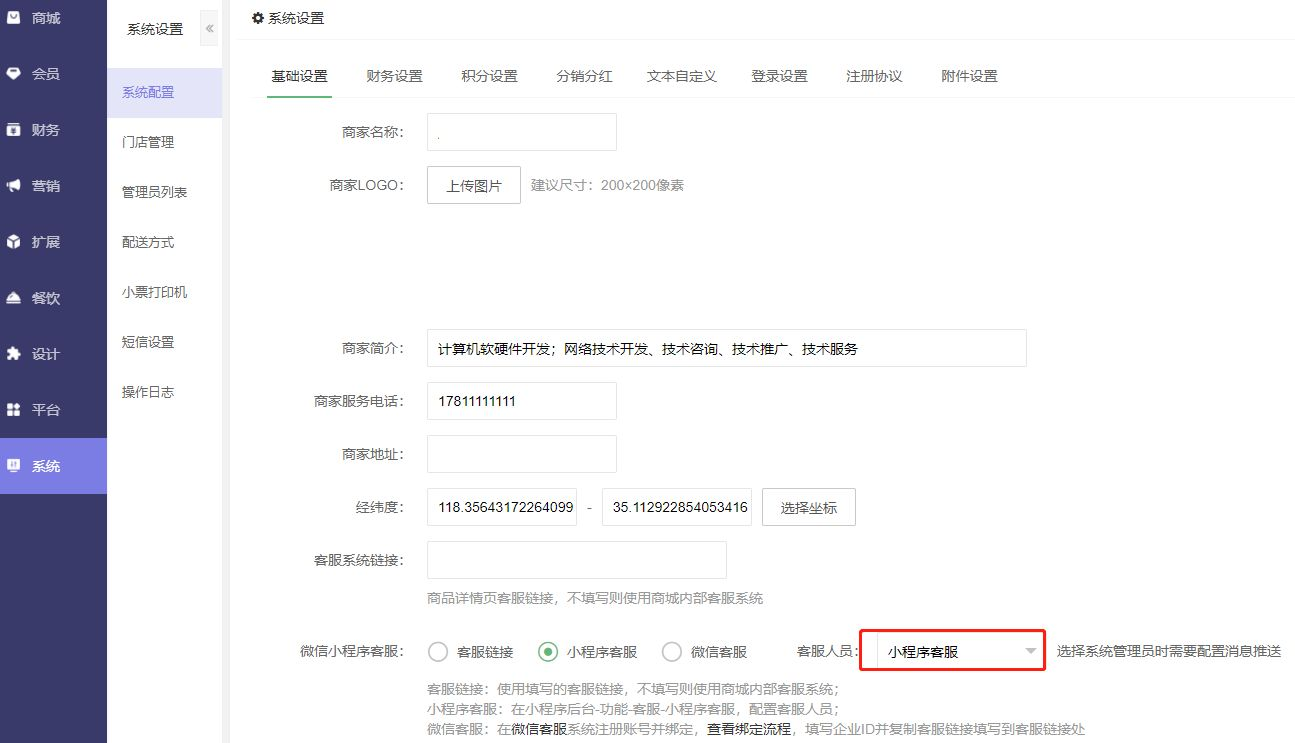Viewport: 1295px width, 743px height.
Task: Select the 设计 design puzzle icon
Action: click(14, 354)
